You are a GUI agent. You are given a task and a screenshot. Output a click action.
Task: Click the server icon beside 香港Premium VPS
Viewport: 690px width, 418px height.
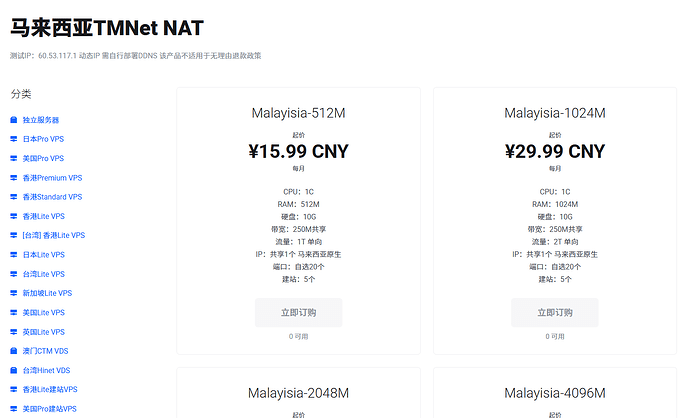14,178
